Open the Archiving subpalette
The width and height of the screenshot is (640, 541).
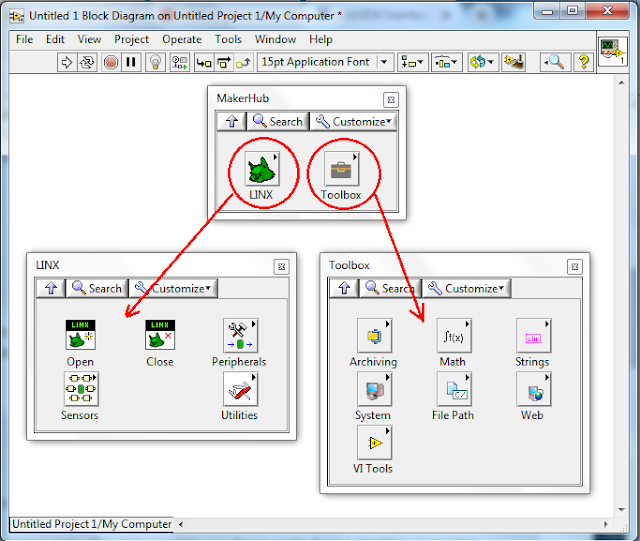[374, 336]
